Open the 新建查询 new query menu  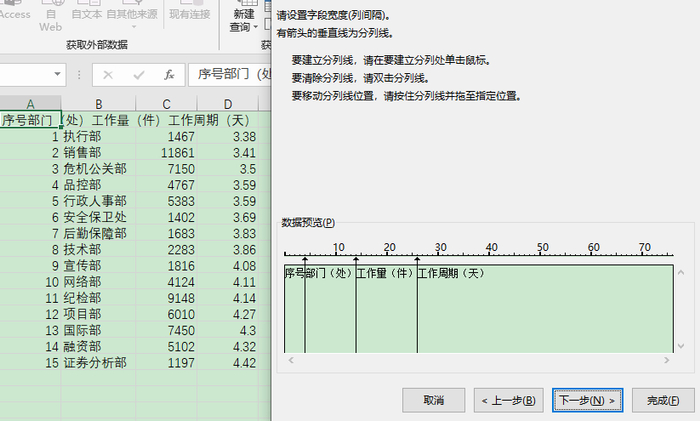click(244, 18)
